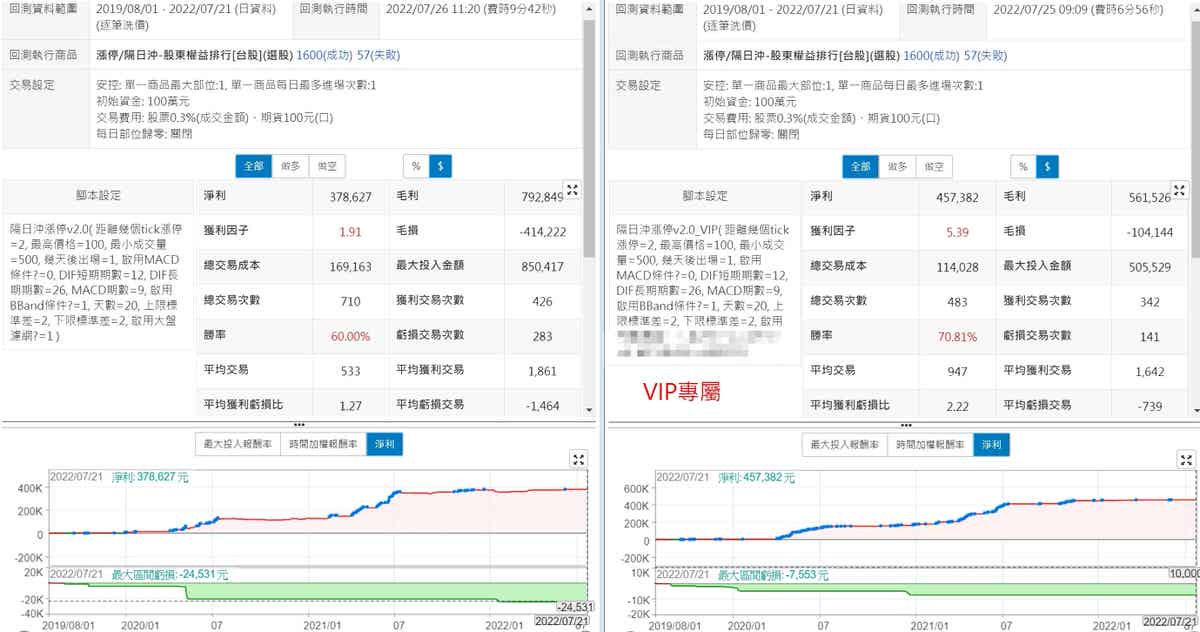Select dollar display in the right report
Viewport: 1200px width, 632px height.
1047,166
